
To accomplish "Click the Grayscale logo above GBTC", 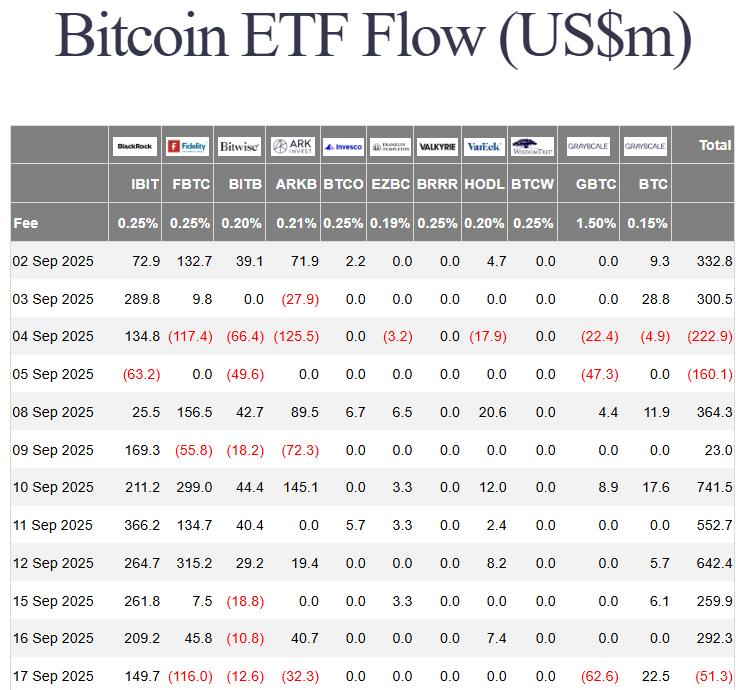I will point(588,146).
